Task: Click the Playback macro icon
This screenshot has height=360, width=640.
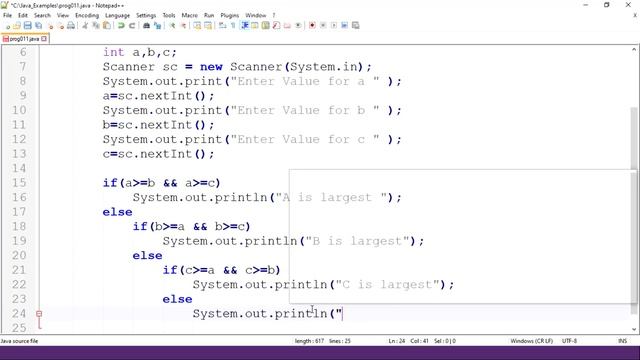Action: coord(334,26)
